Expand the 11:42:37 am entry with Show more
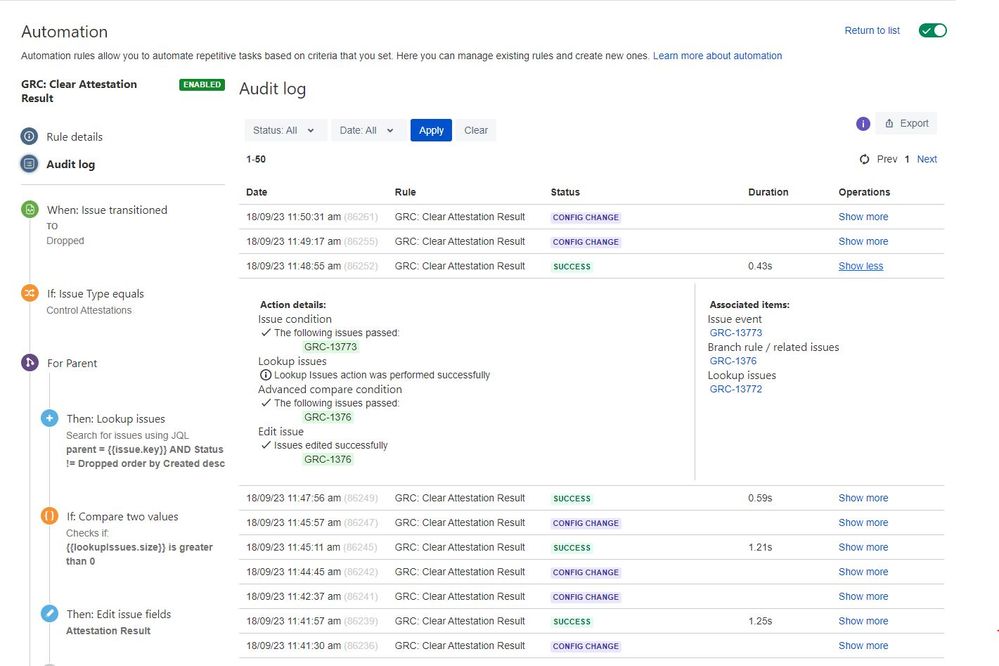The image size is (999, 666). [x=863, y=597]
